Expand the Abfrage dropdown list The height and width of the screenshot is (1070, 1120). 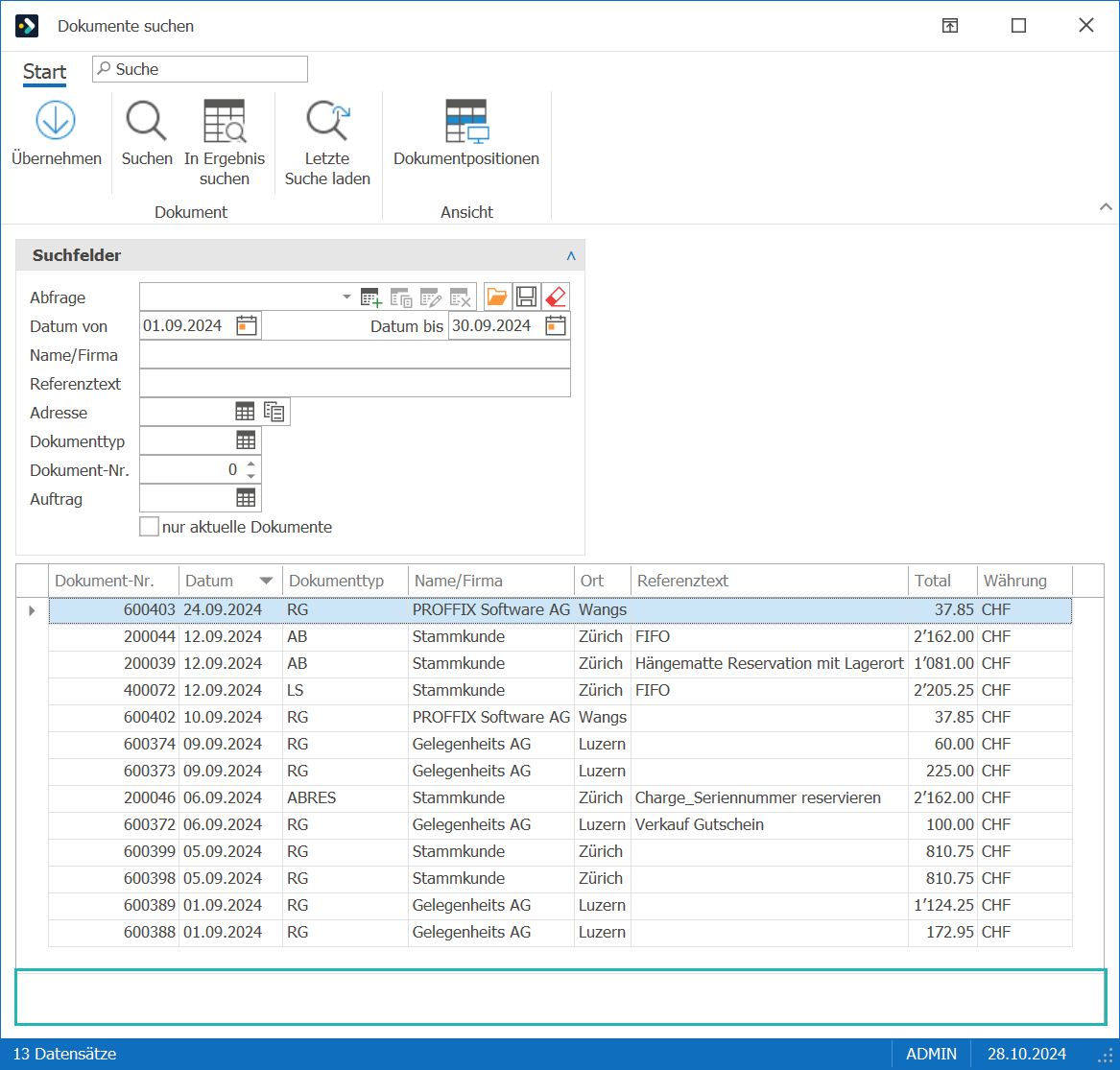pos(346,297)
